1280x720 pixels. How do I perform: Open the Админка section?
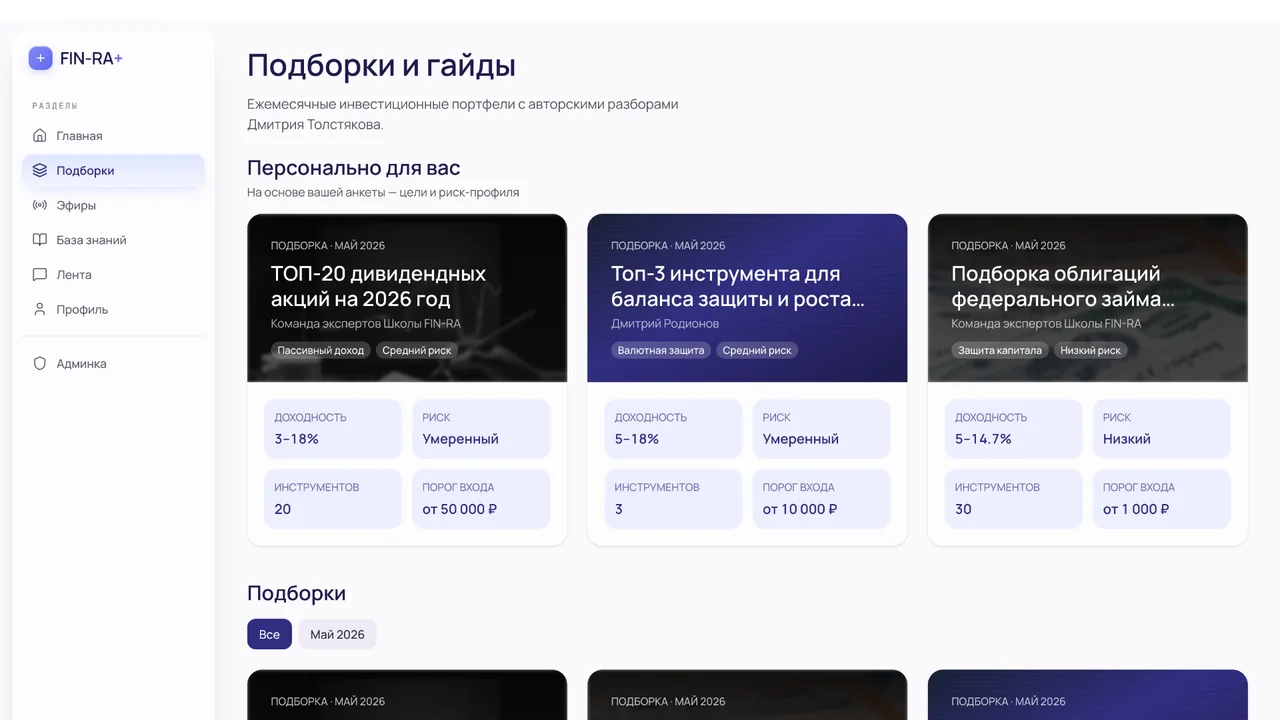(x=113, y=364)
